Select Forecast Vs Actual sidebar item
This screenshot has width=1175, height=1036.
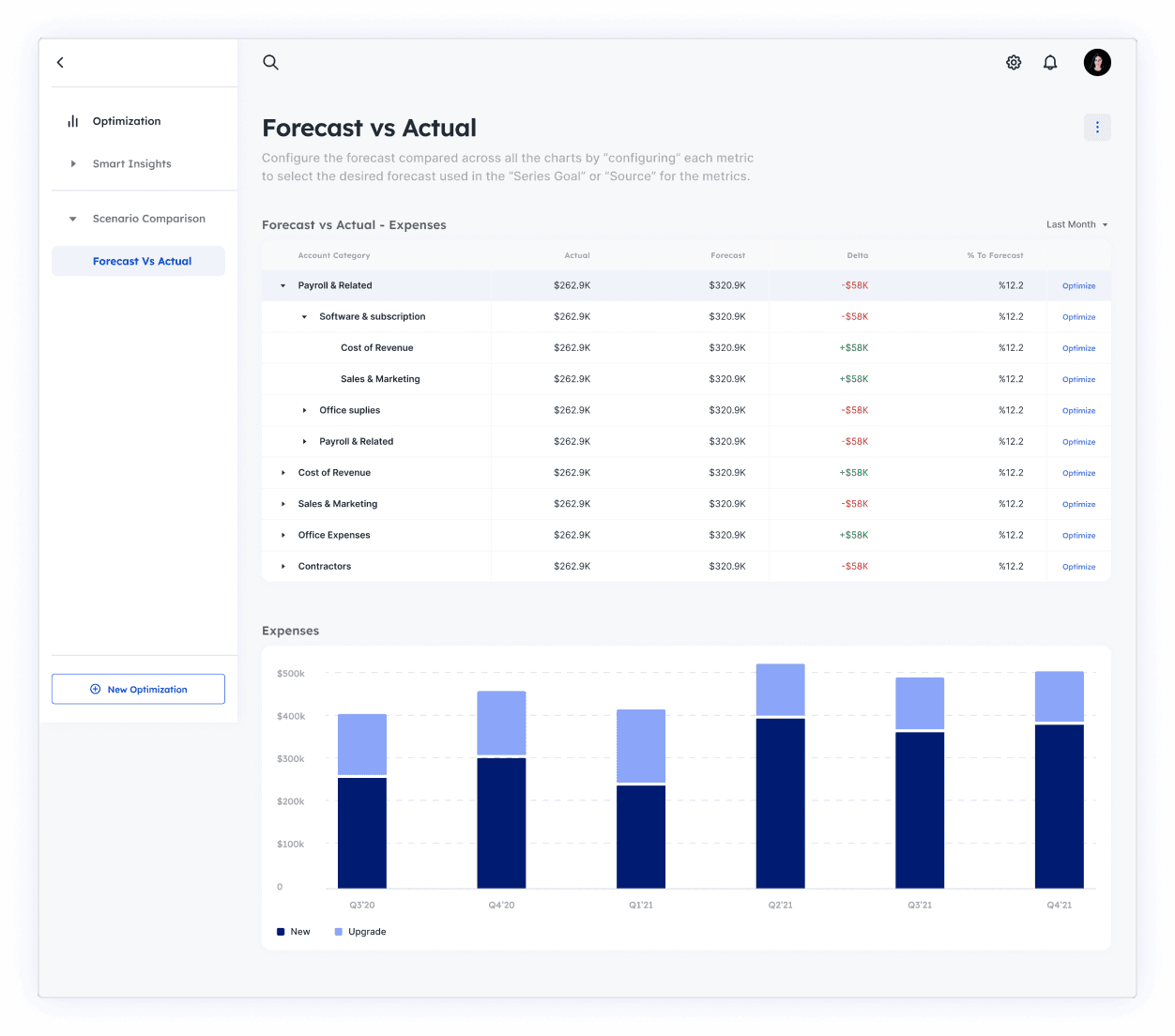[142, 261]
